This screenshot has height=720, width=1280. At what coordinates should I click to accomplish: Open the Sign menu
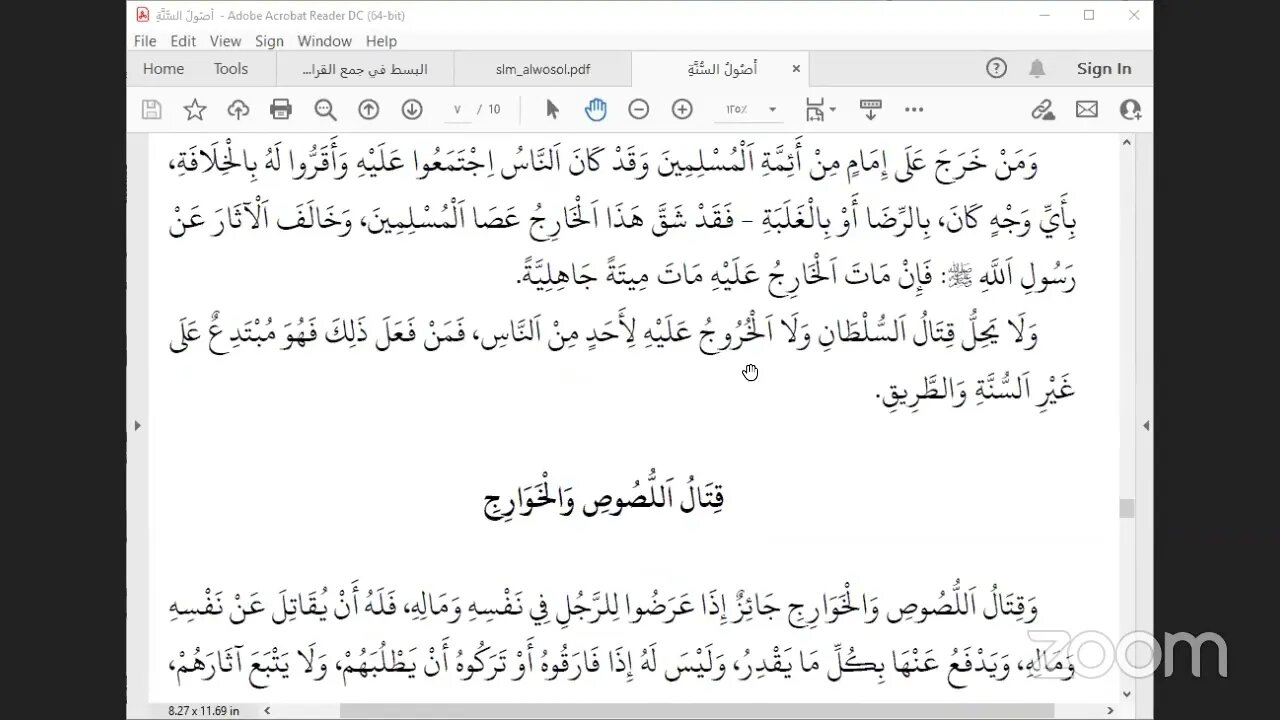point(269,41)
